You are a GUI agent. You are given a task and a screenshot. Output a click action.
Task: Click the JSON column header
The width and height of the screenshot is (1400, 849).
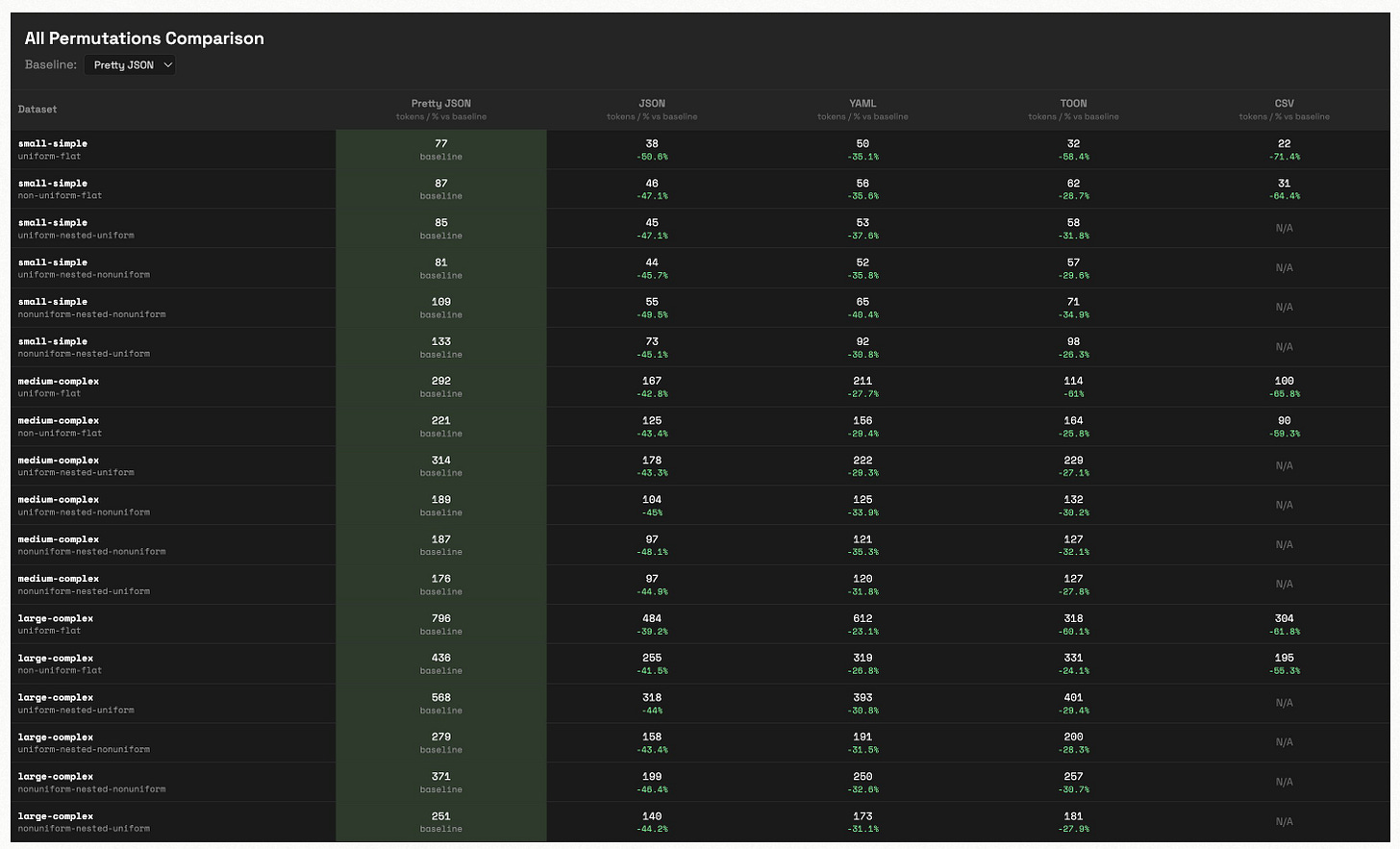(x=652, y=110)
